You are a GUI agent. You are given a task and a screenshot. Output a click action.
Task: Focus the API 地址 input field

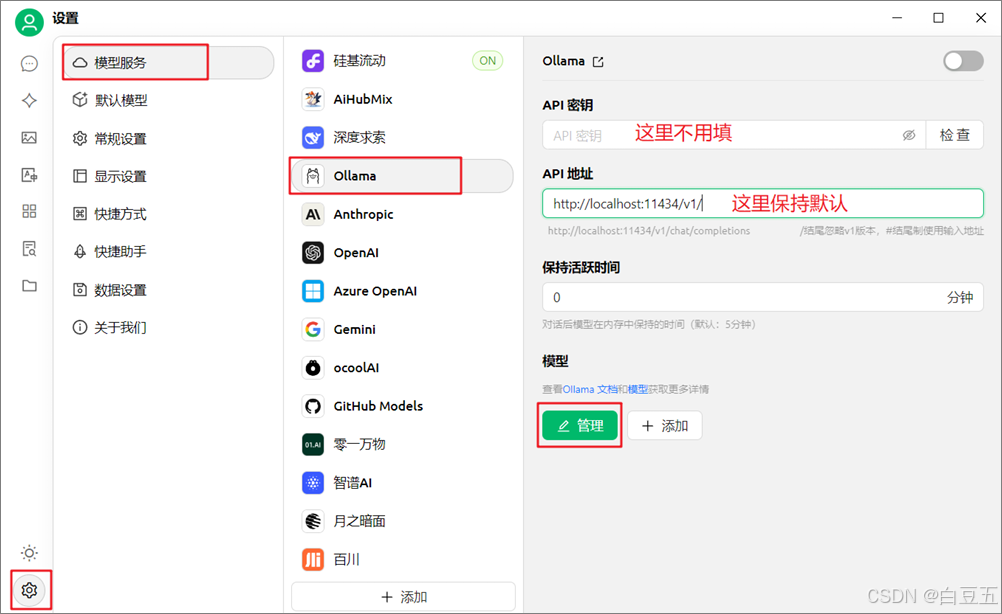point(762,204)
